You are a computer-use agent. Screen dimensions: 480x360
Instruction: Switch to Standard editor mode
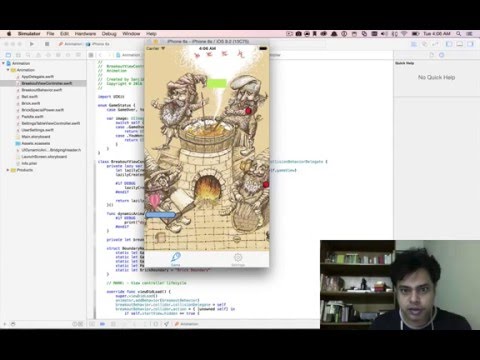pos(414,44)
